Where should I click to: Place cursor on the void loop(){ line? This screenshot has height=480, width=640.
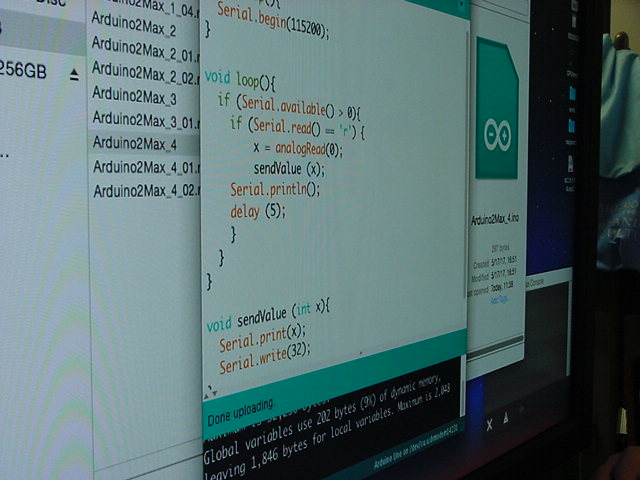click(x=240, y=80)
